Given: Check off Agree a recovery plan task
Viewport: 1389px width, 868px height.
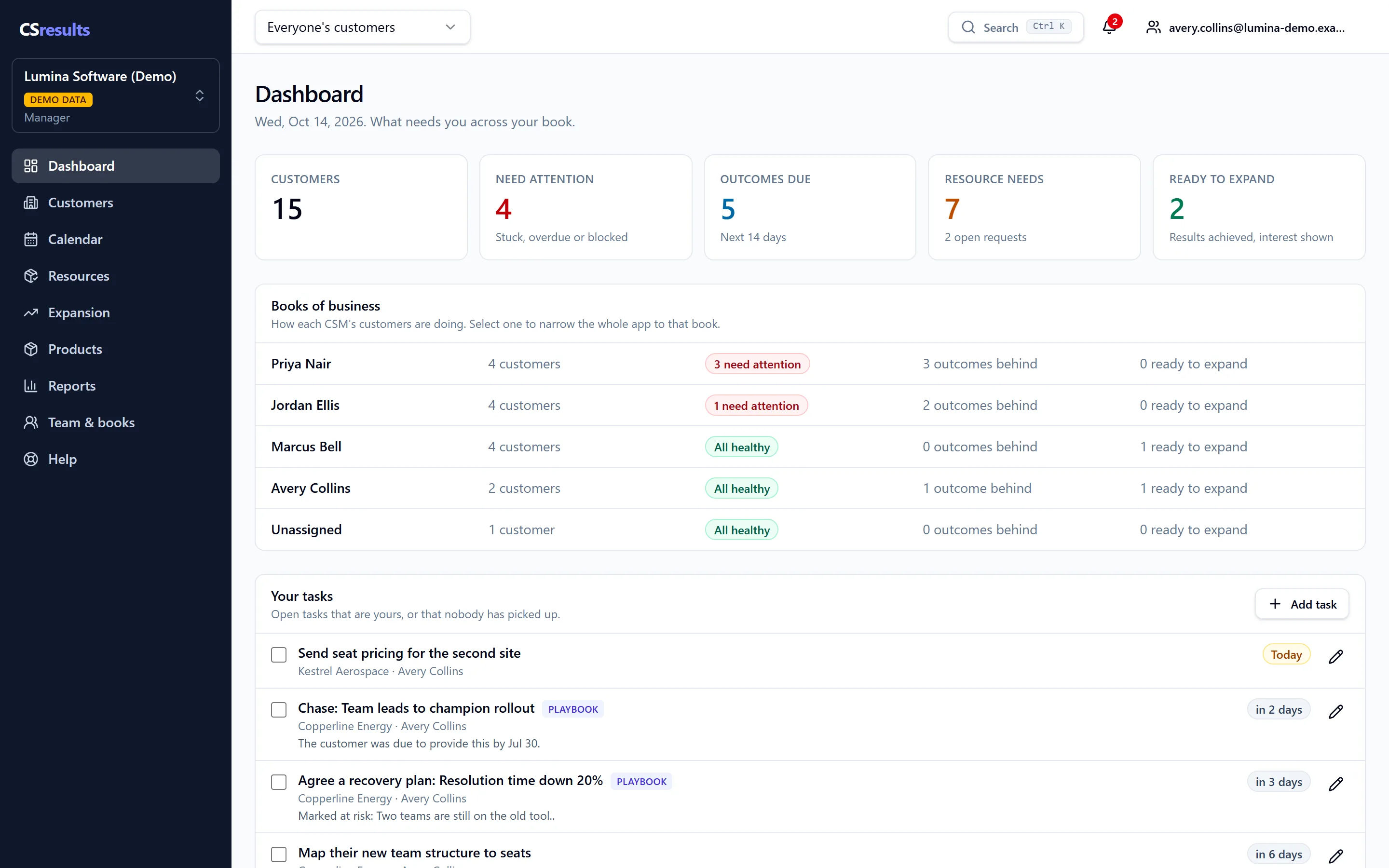Looking at the screenshot, I should pyautogui.click(x=279, y=782).
